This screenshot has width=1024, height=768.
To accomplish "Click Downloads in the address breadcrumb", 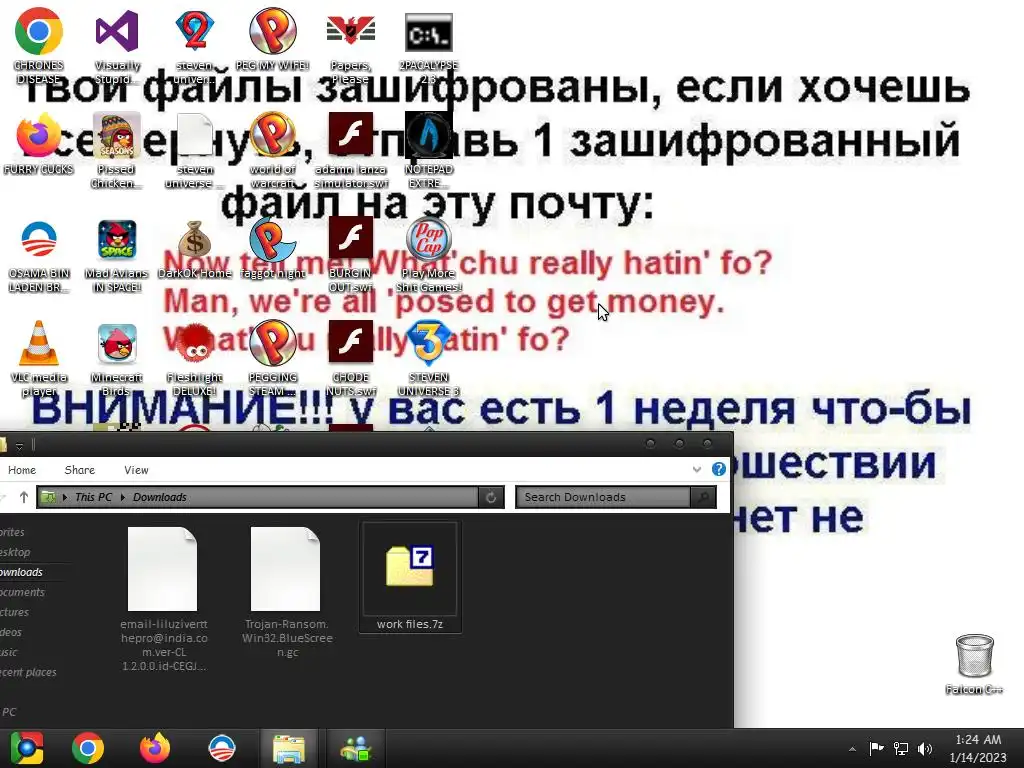I will 160,498.
